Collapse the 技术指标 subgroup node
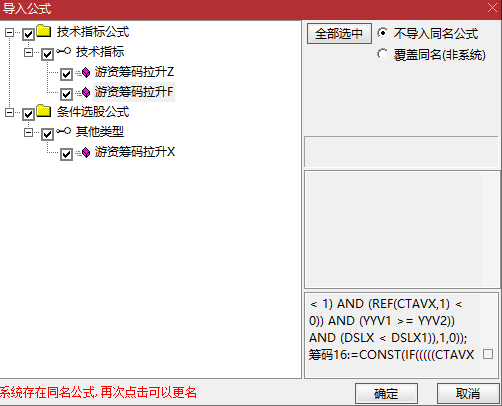 click(x=28, y=52)
